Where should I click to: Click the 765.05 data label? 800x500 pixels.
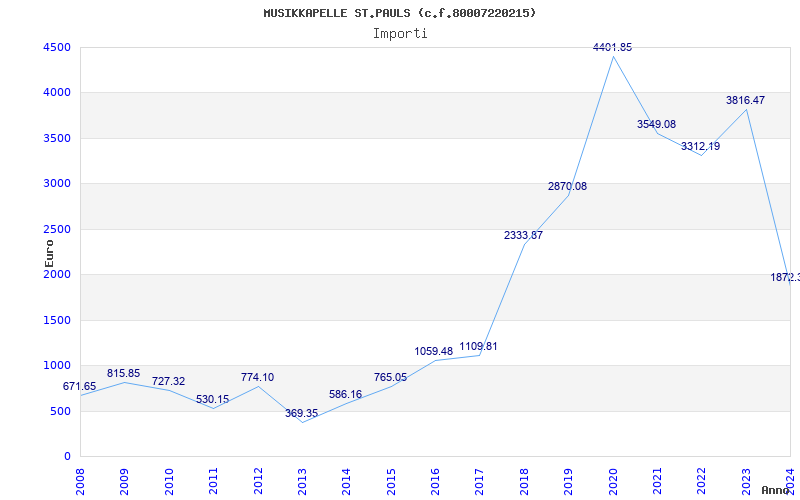point(390,378)
